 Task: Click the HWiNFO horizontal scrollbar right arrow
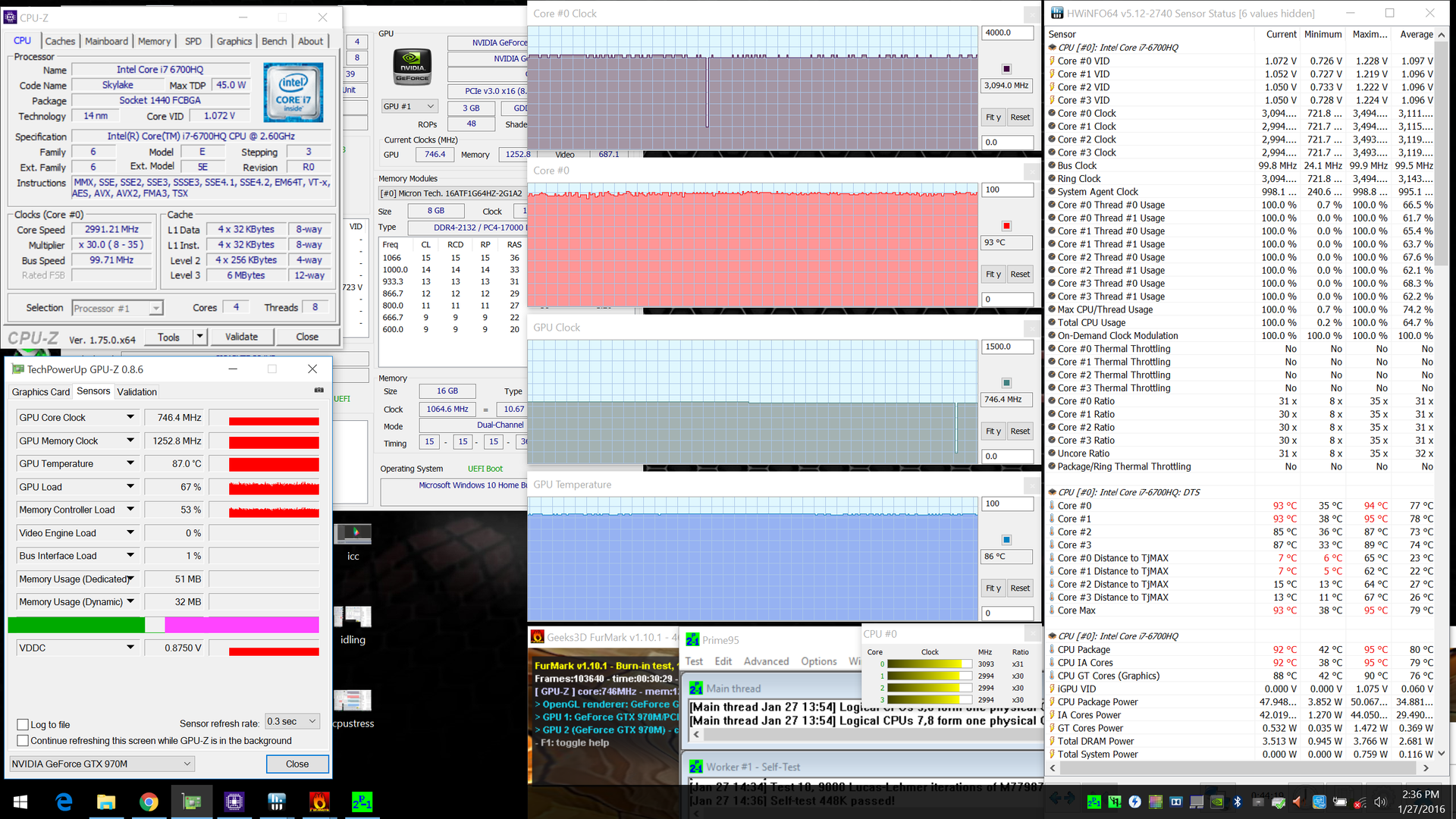click(1426, 768)
